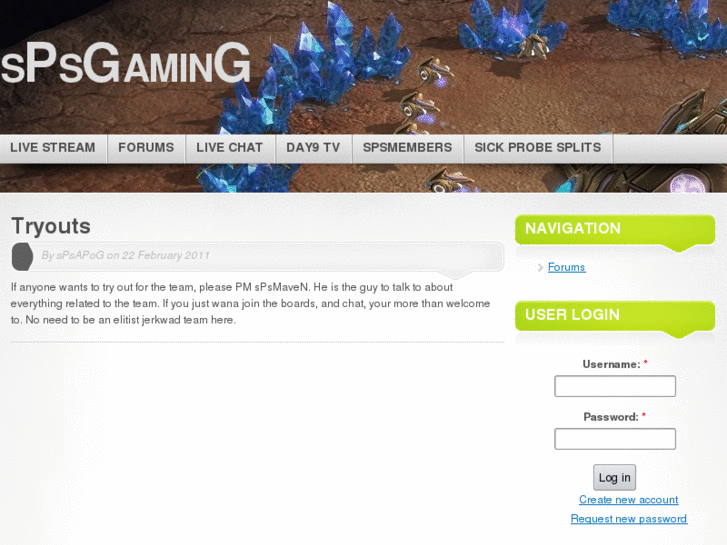Click the gray author avatar icon

[22, 256]
